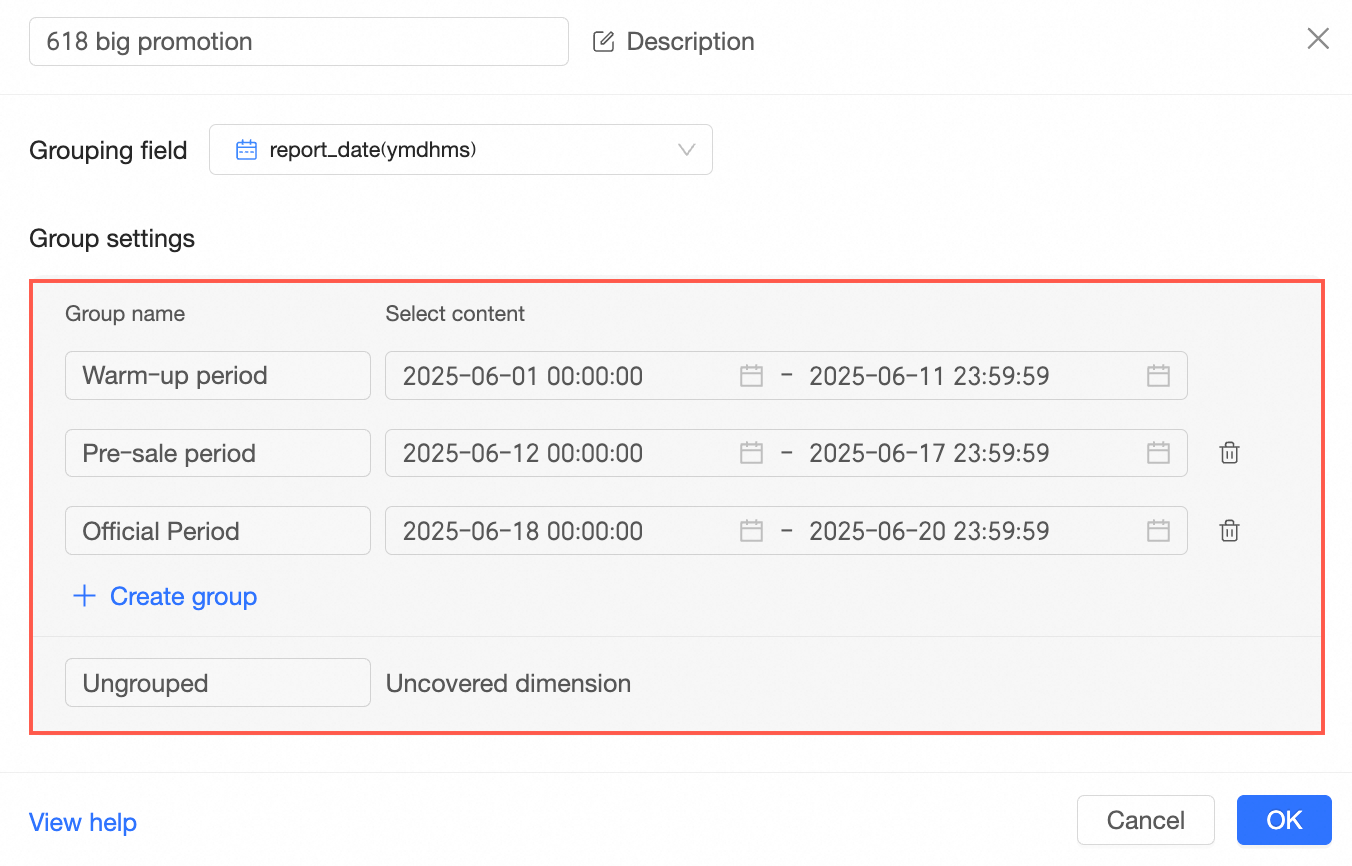Click the Description edit pencil icon
This screenshot has height=866, width=1352.
(x=603, y=42)
